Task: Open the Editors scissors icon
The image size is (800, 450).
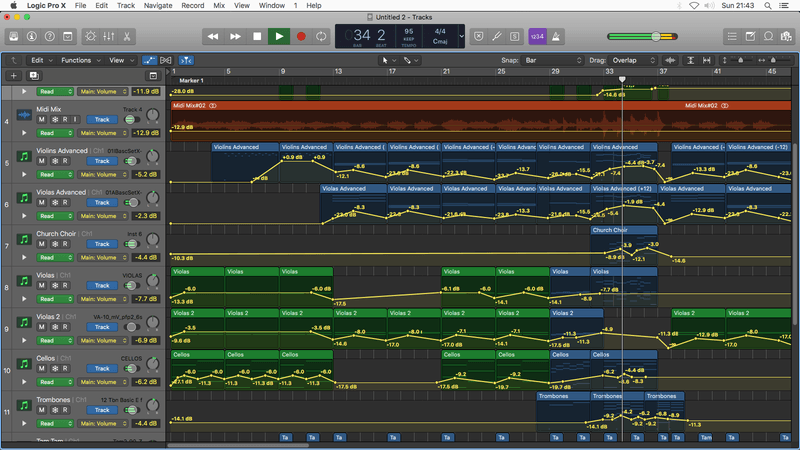Action: tap(127, 36)
